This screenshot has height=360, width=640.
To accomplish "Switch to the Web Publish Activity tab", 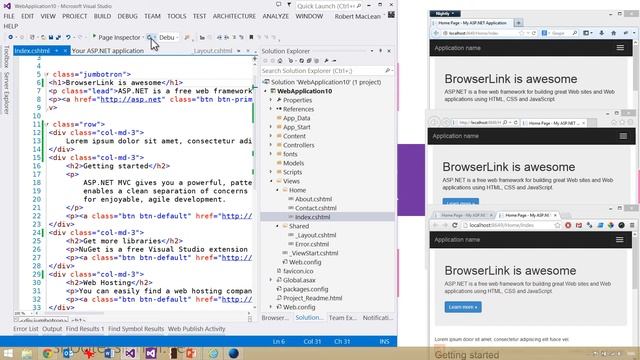I will (196, 329).
